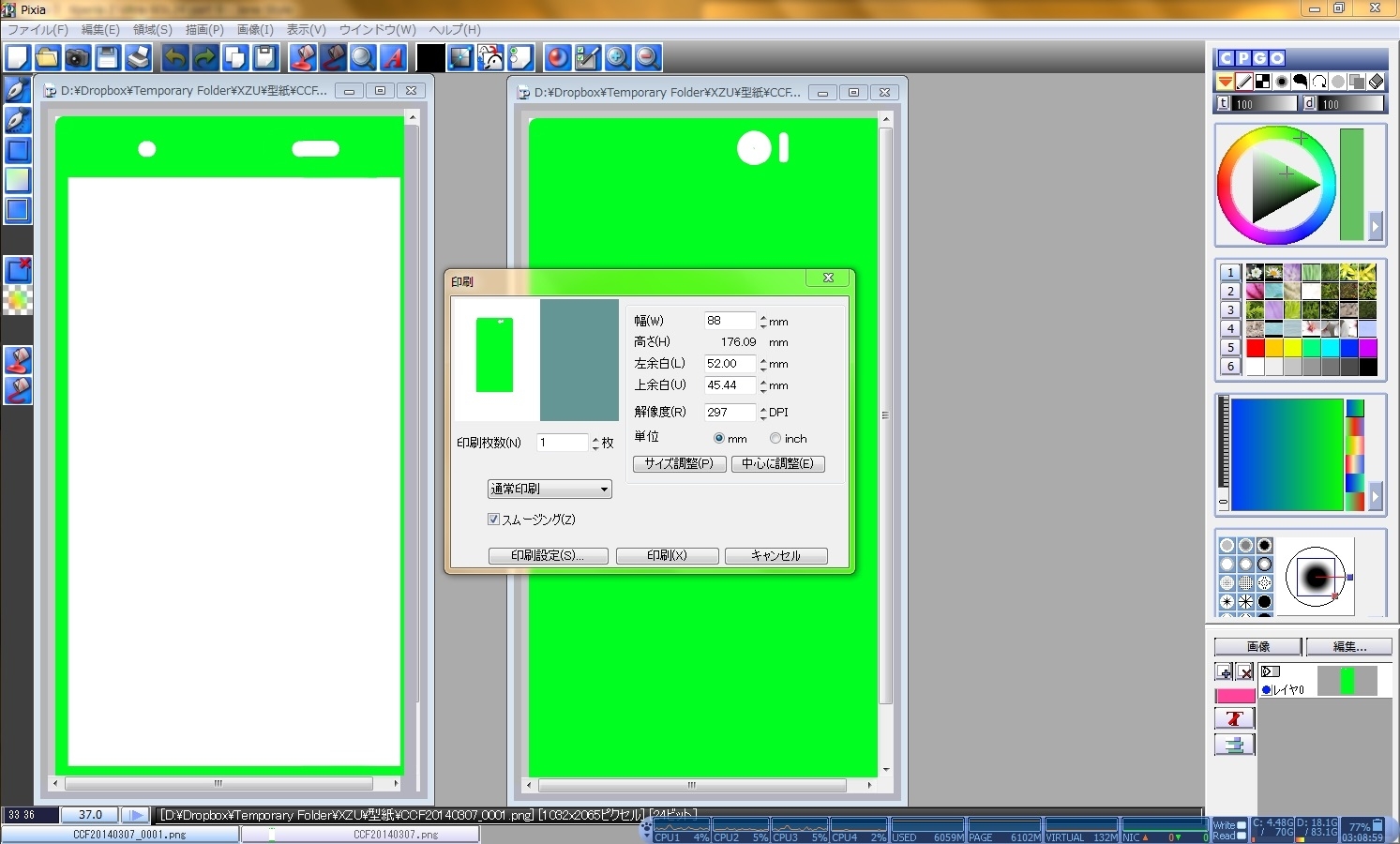1400x844 pixels.
Task: Select the eraser icon in the tool panel
Action: point(1376,82)
